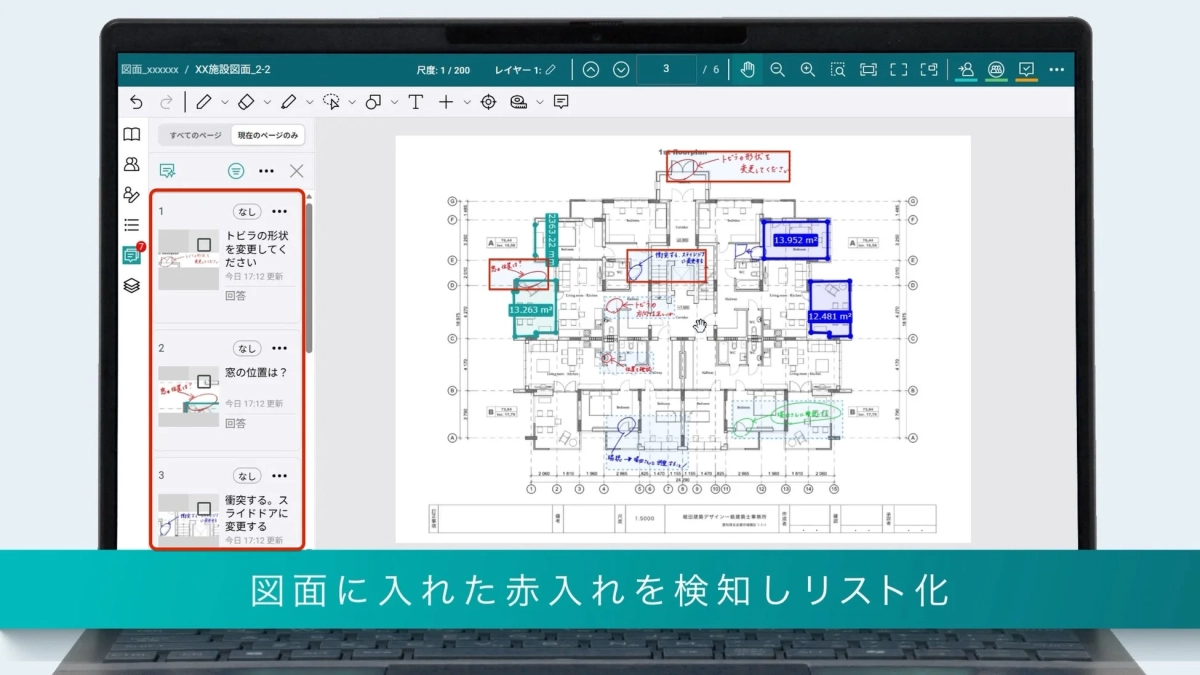
Task: Tick the checkbox on comment 2
Action: (204, 381)
